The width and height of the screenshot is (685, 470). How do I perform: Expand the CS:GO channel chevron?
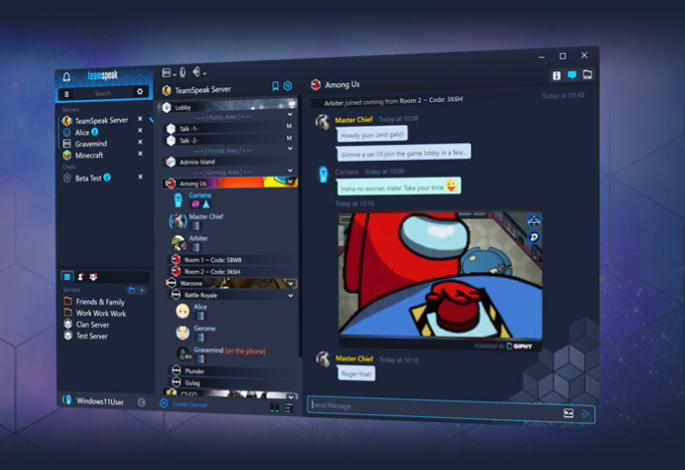tap(291, 396)
